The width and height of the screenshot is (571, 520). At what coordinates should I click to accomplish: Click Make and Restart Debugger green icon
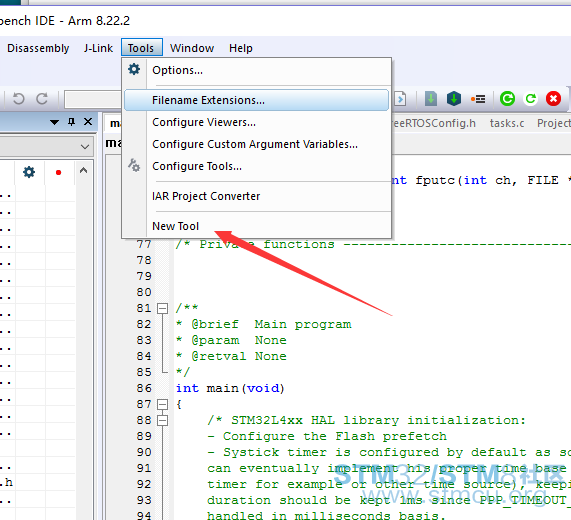coord(507,99)
